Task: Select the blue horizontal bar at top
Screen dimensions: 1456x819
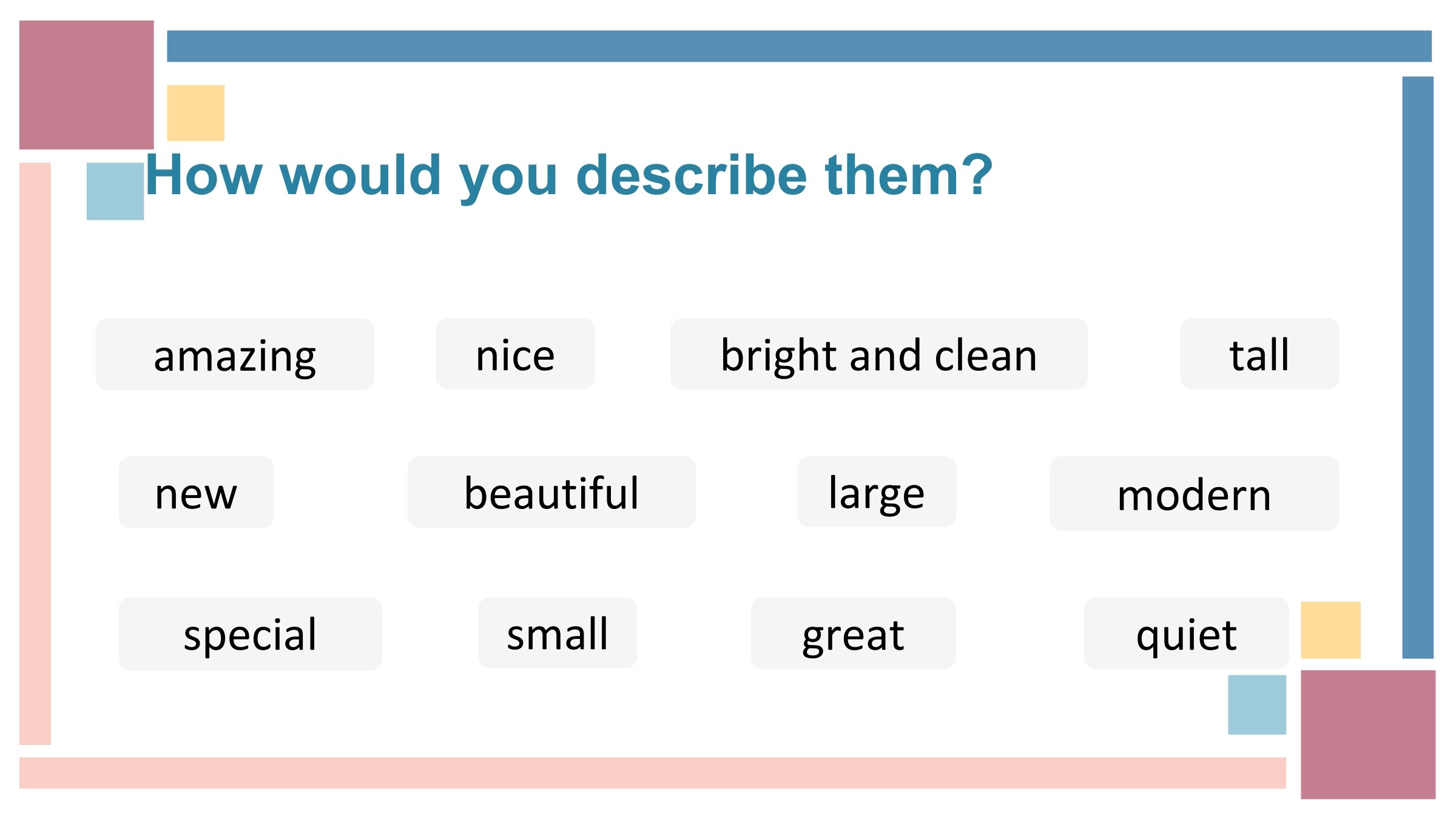Action: 799,46
